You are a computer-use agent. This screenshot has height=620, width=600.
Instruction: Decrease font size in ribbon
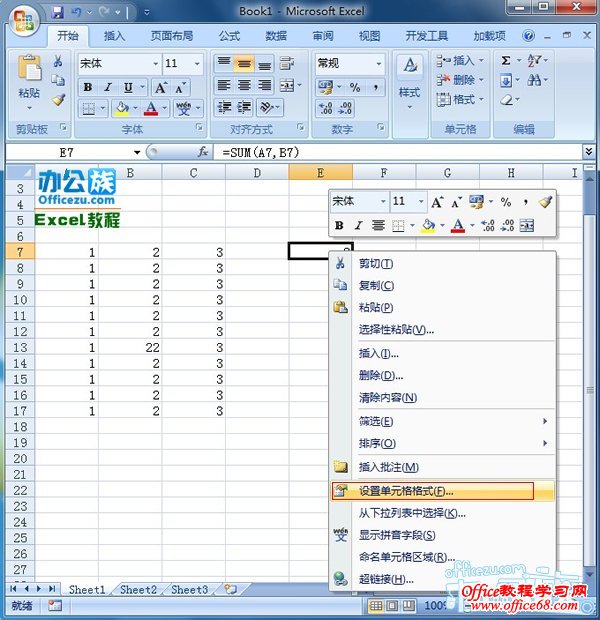click(x=180, y=87)
